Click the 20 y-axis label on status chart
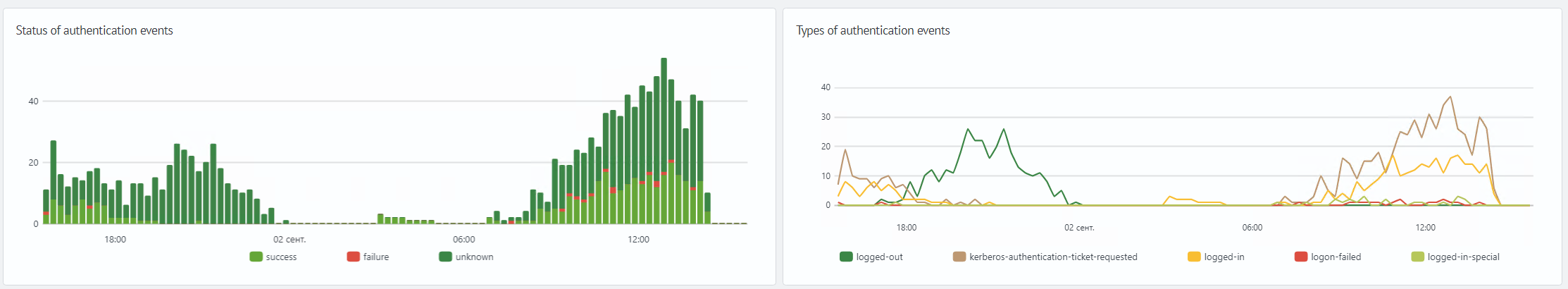The width and height of the screenshot is (1568, 289). click(x=33, y=163)
